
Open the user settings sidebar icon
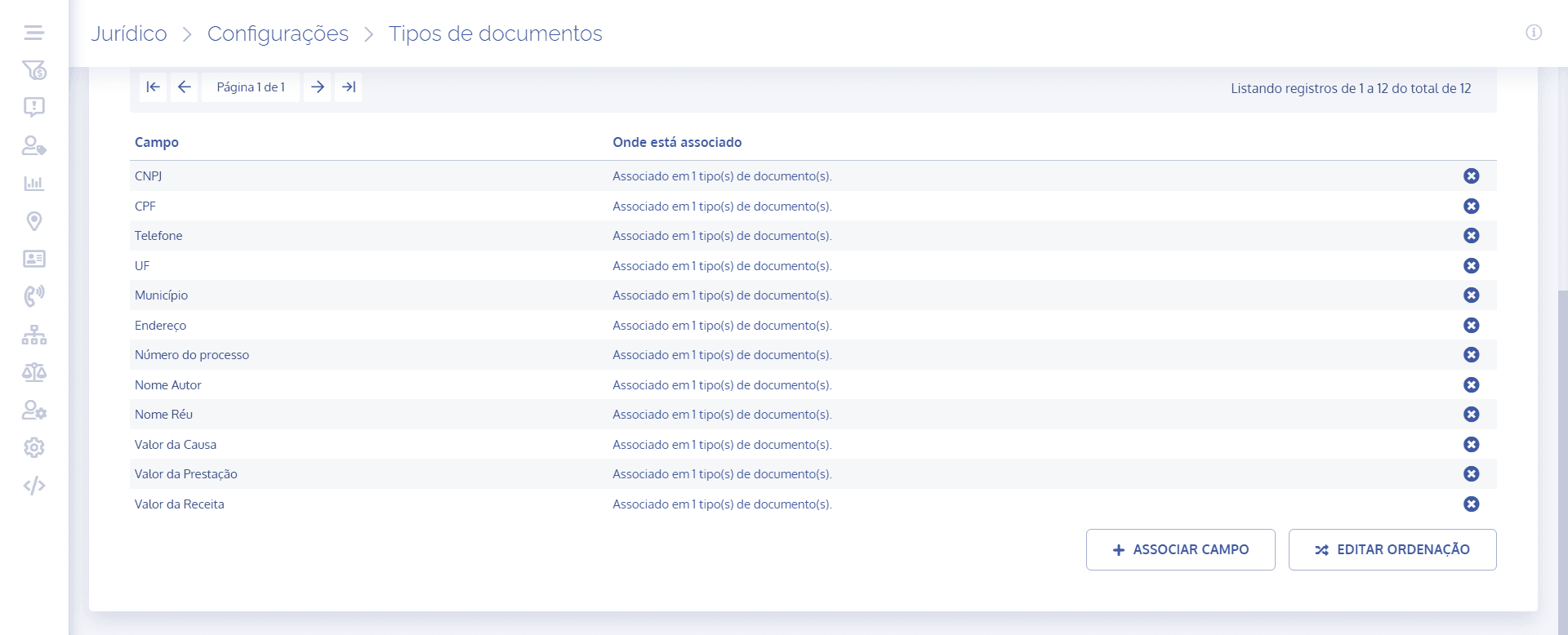(x=34, y=410)
